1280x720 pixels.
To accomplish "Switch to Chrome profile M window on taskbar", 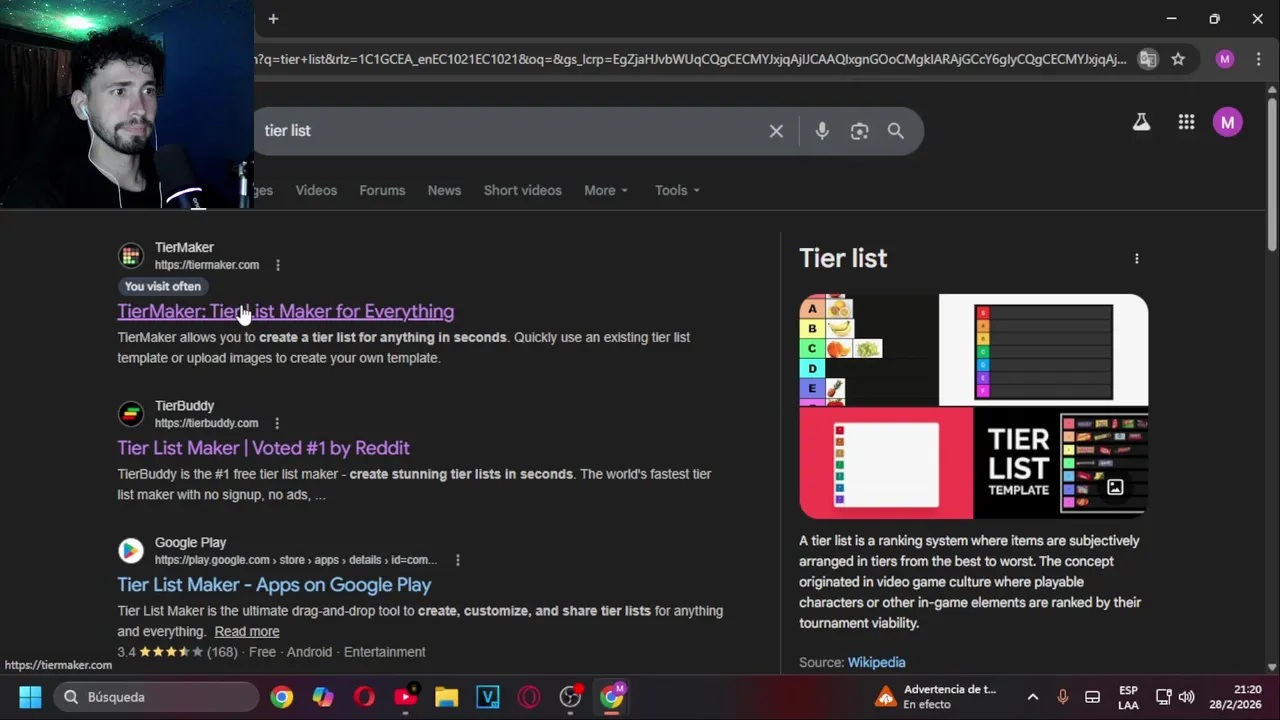I will 612,696.
